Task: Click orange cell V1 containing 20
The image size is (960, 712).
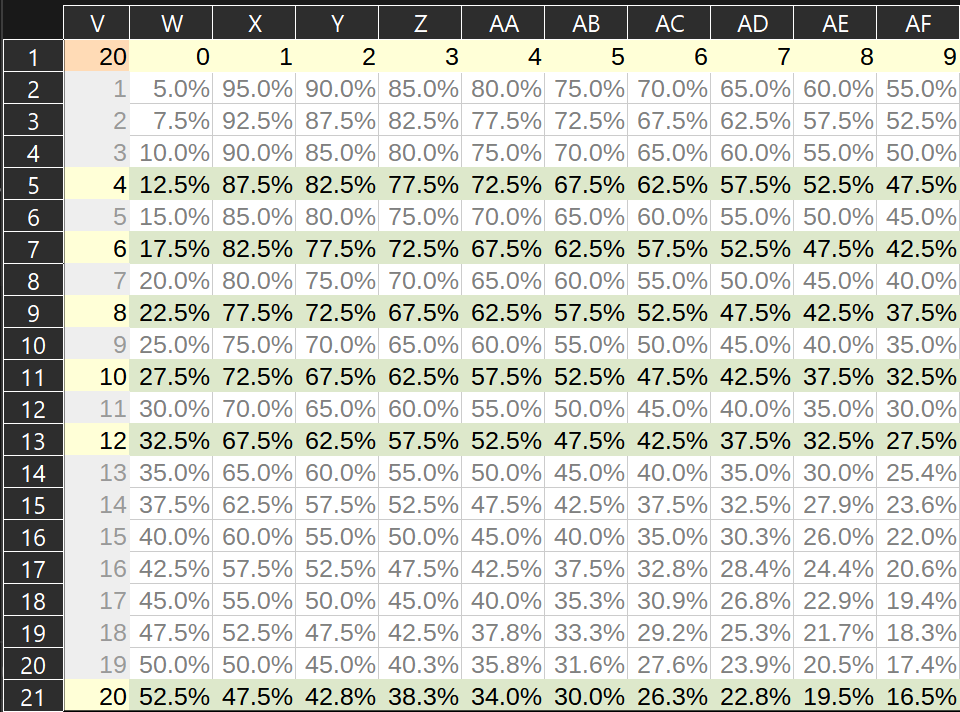Action: point(97,57)
